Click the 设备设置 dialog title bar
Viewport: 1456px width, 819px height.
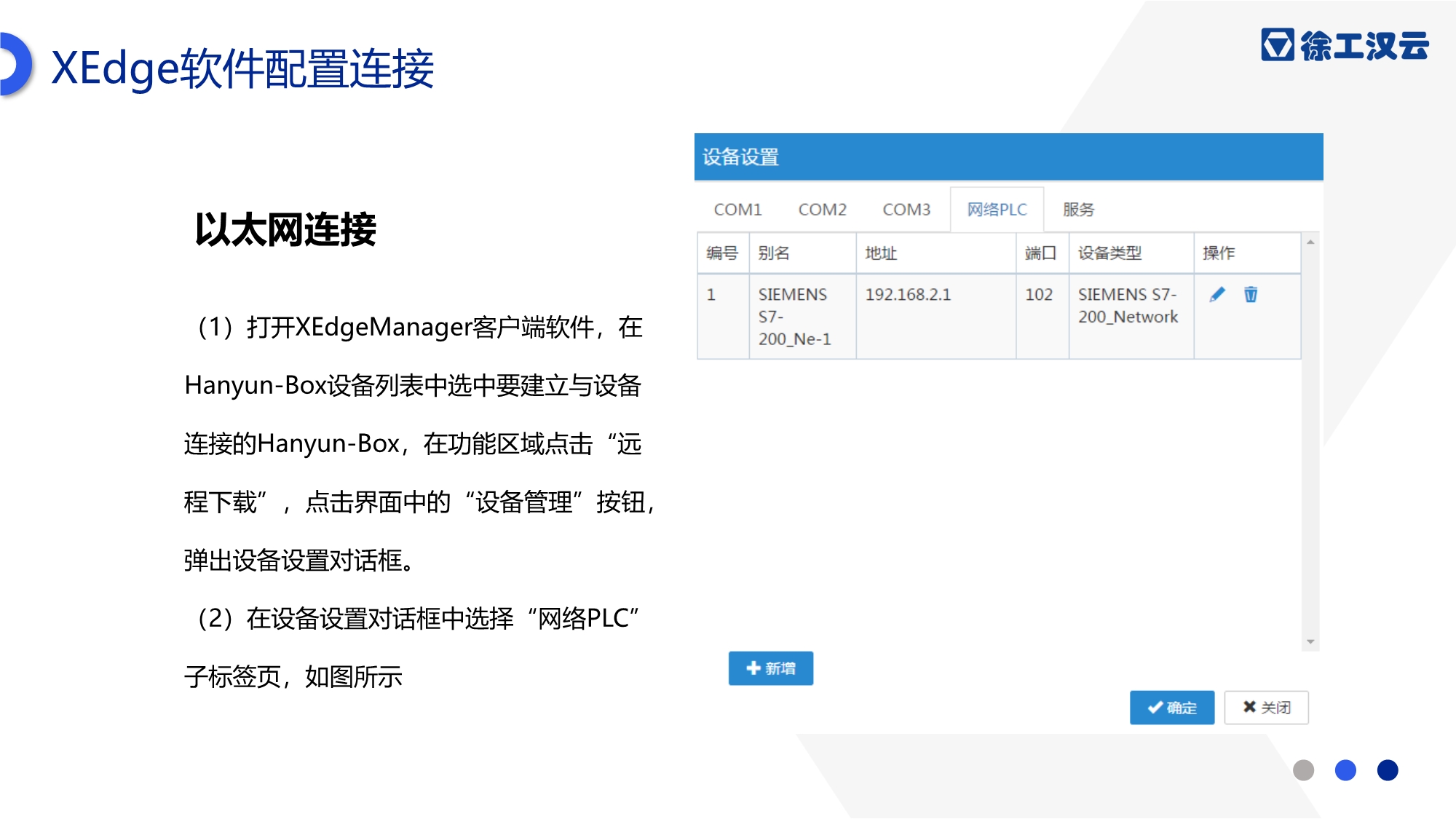tap(1008, 157)
